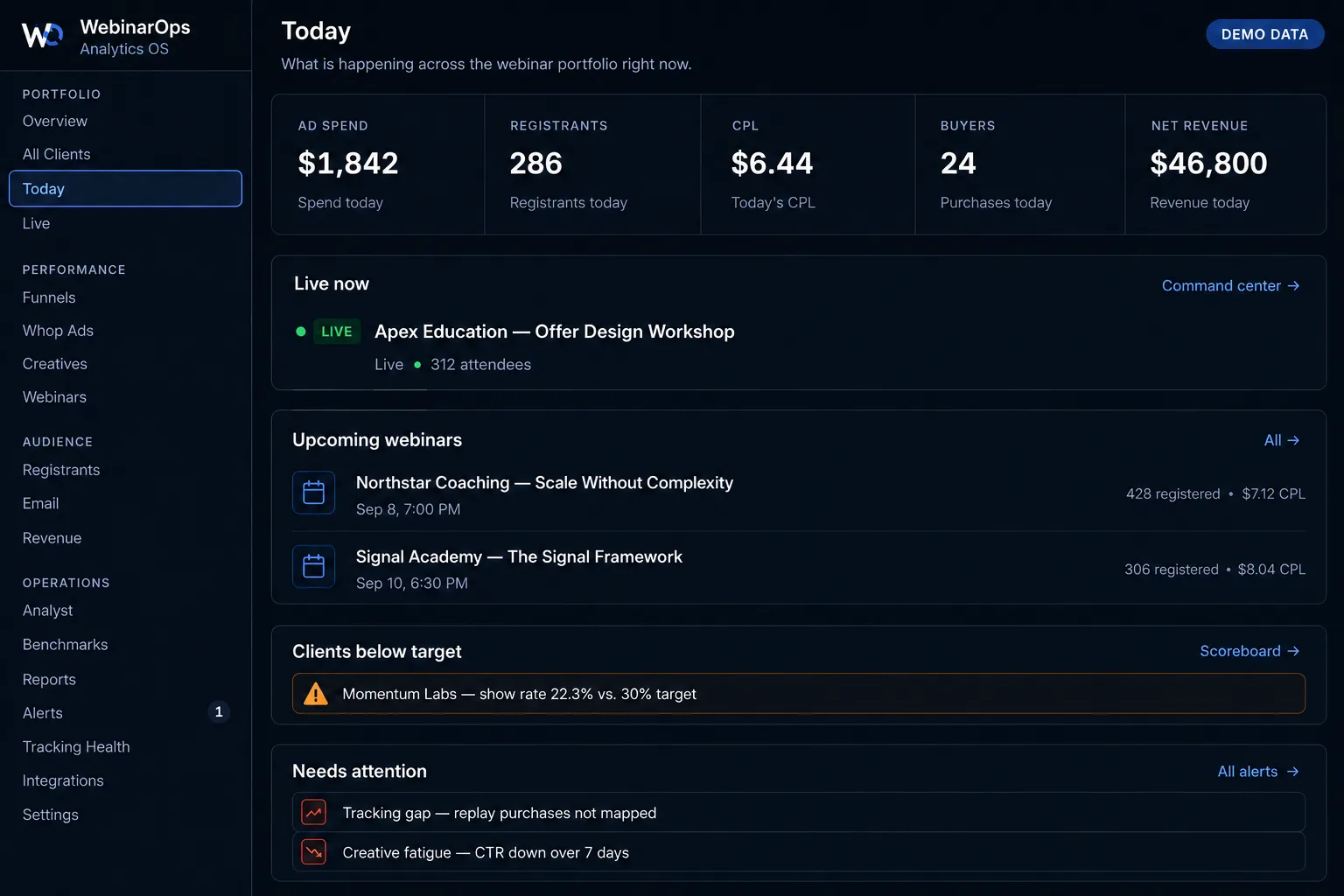Click the Alerts count badge
This screenshot has width=1344, height=896.
(x=219, y=712)
